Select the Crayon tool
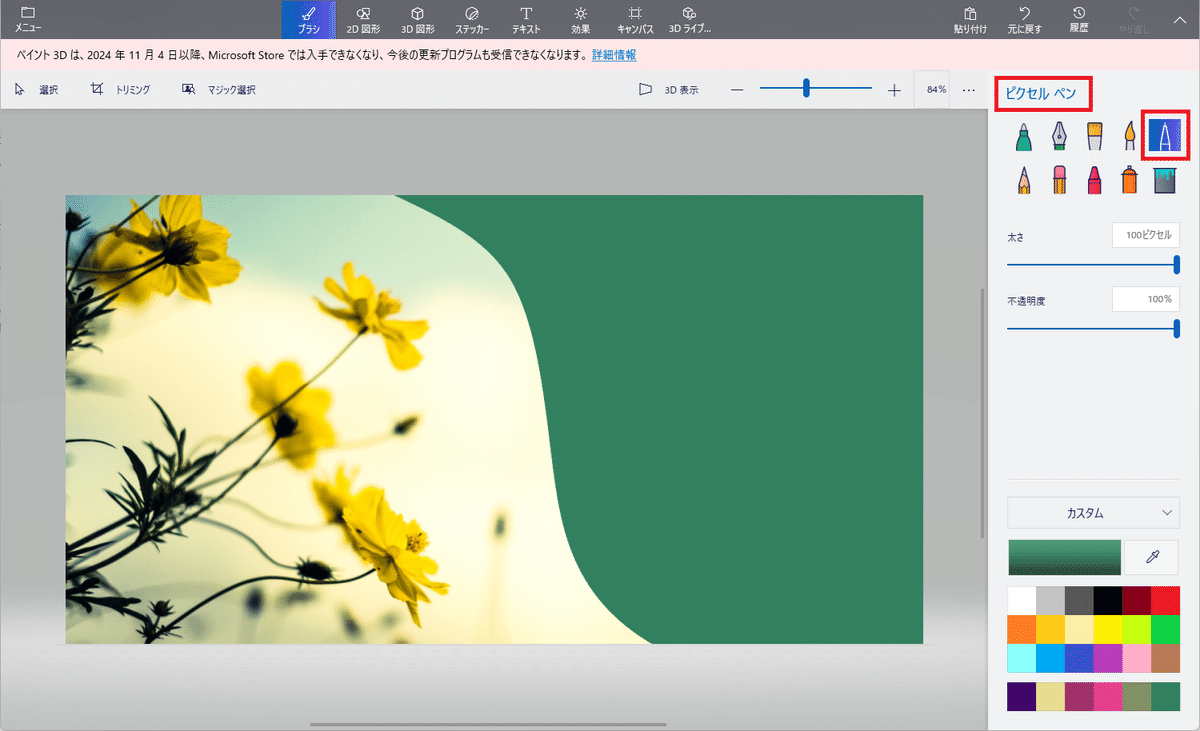The height and width of the screenshot is (731, 1200). click(x=1094, y=180)
